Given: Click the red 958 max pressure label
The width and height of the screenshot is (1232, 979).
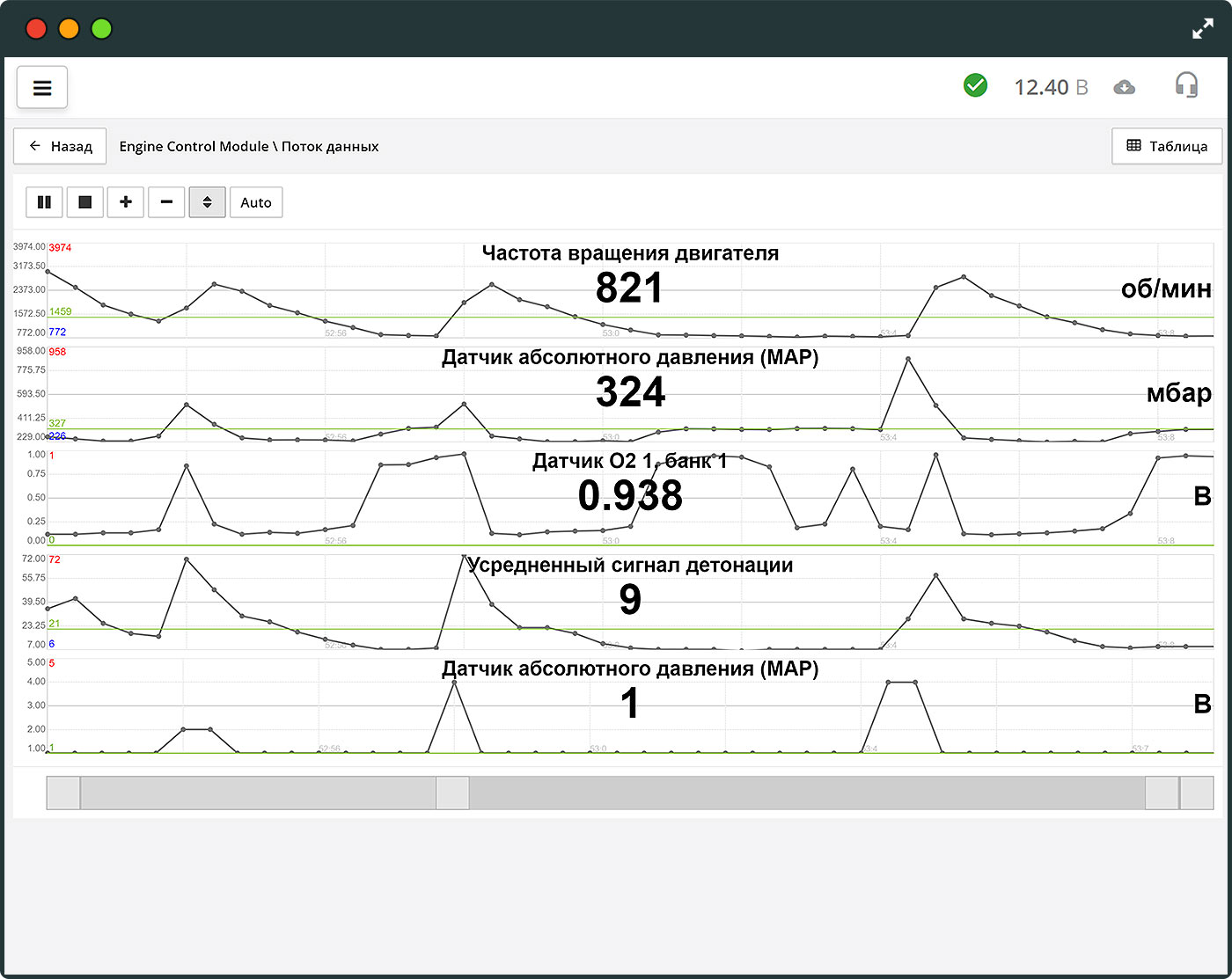Looking at the screenshot, I should pyautogui.click(x=57, y=352).
